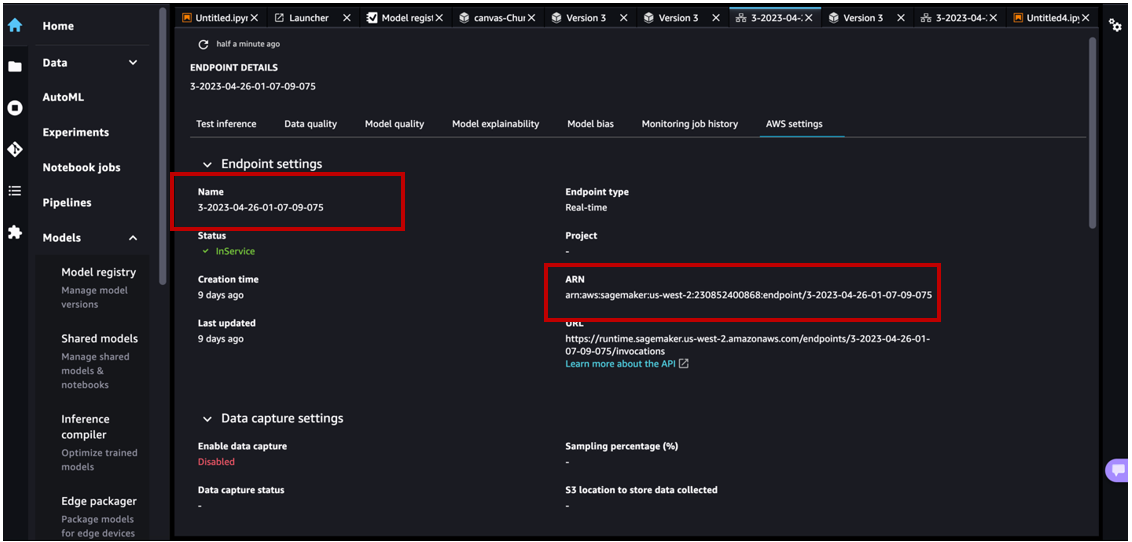This screenshot has height=542, width=1132.
Task: Close the Untitled4.ipynb tab
Action: 1086,18
